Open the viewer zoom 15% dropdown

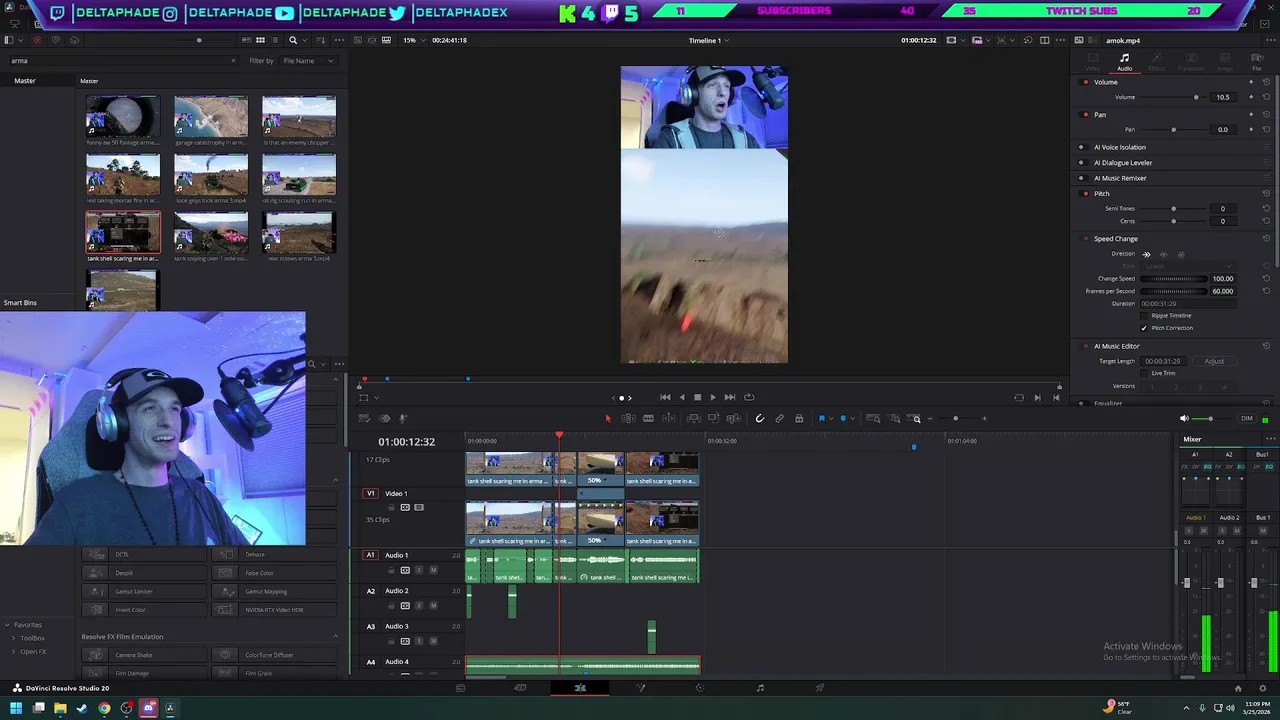413,40
